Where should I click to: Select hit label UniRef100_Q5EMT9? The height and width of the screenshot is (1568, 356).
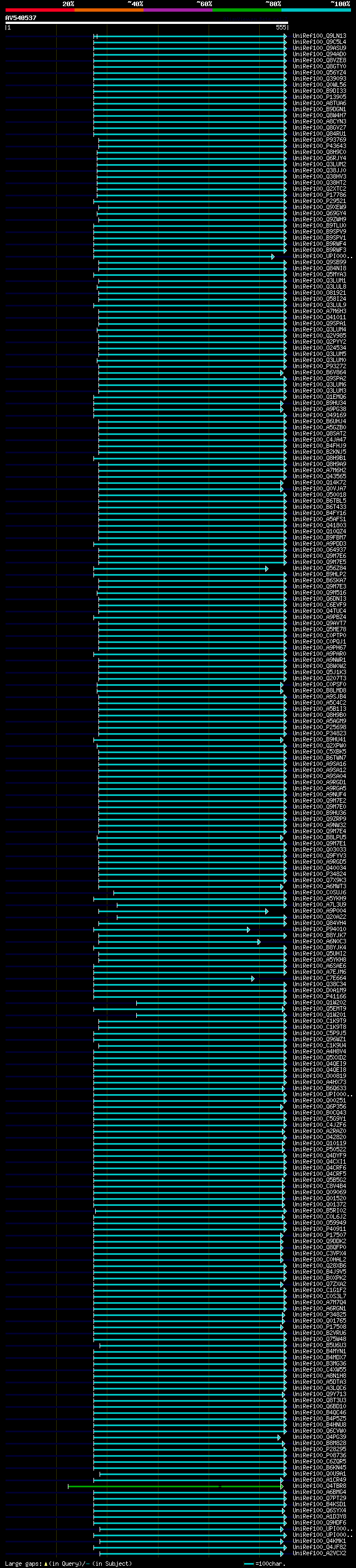click(319, 1008)
